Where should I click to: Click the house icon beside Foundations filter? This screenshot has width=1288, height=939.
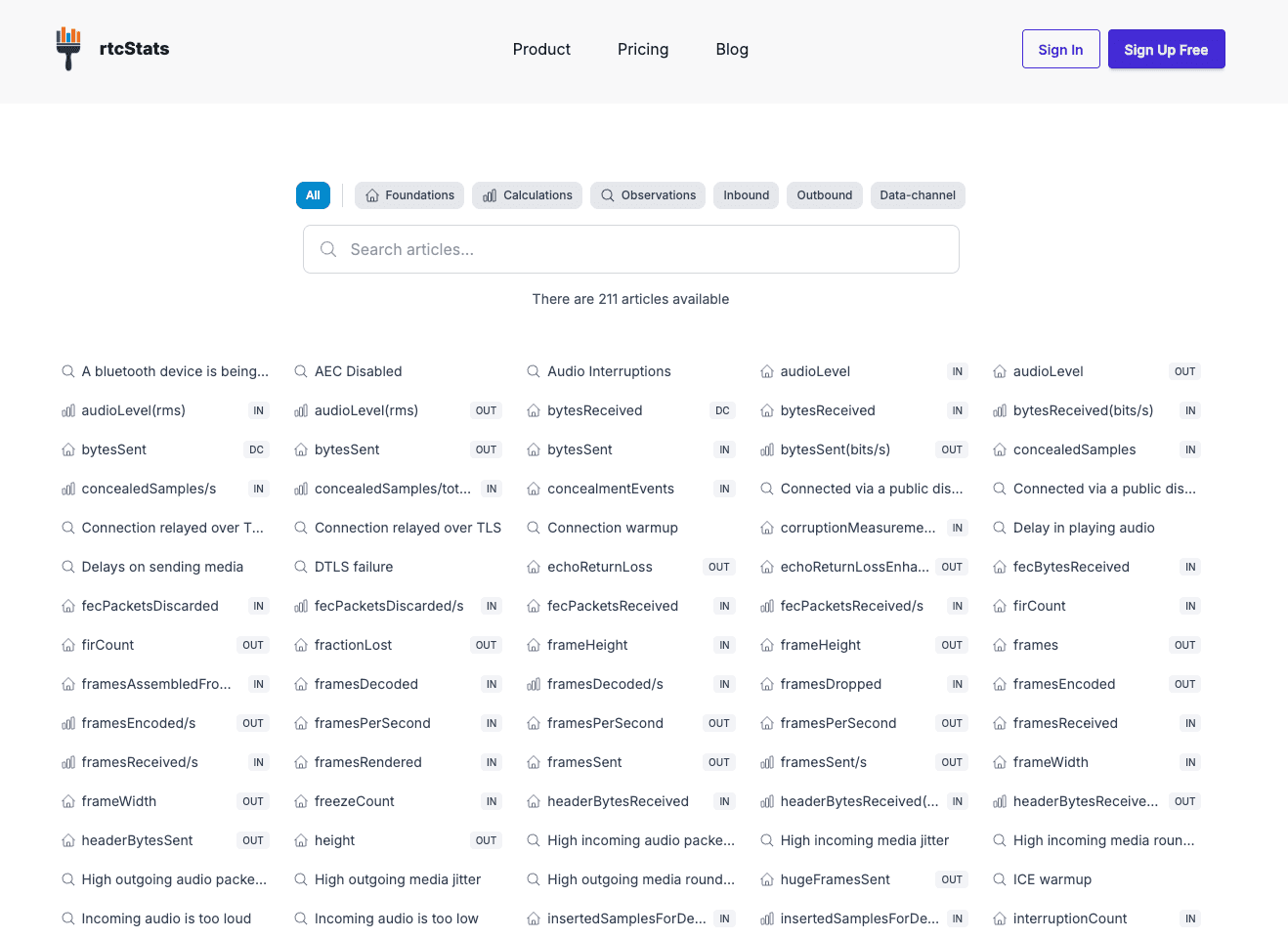click(371, 195)
